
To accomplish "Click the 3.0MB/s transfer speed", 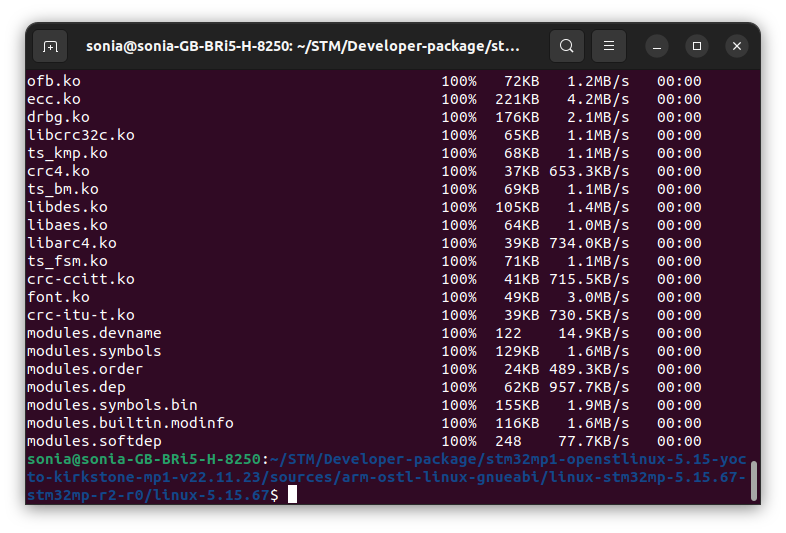I will coord(598,297).
